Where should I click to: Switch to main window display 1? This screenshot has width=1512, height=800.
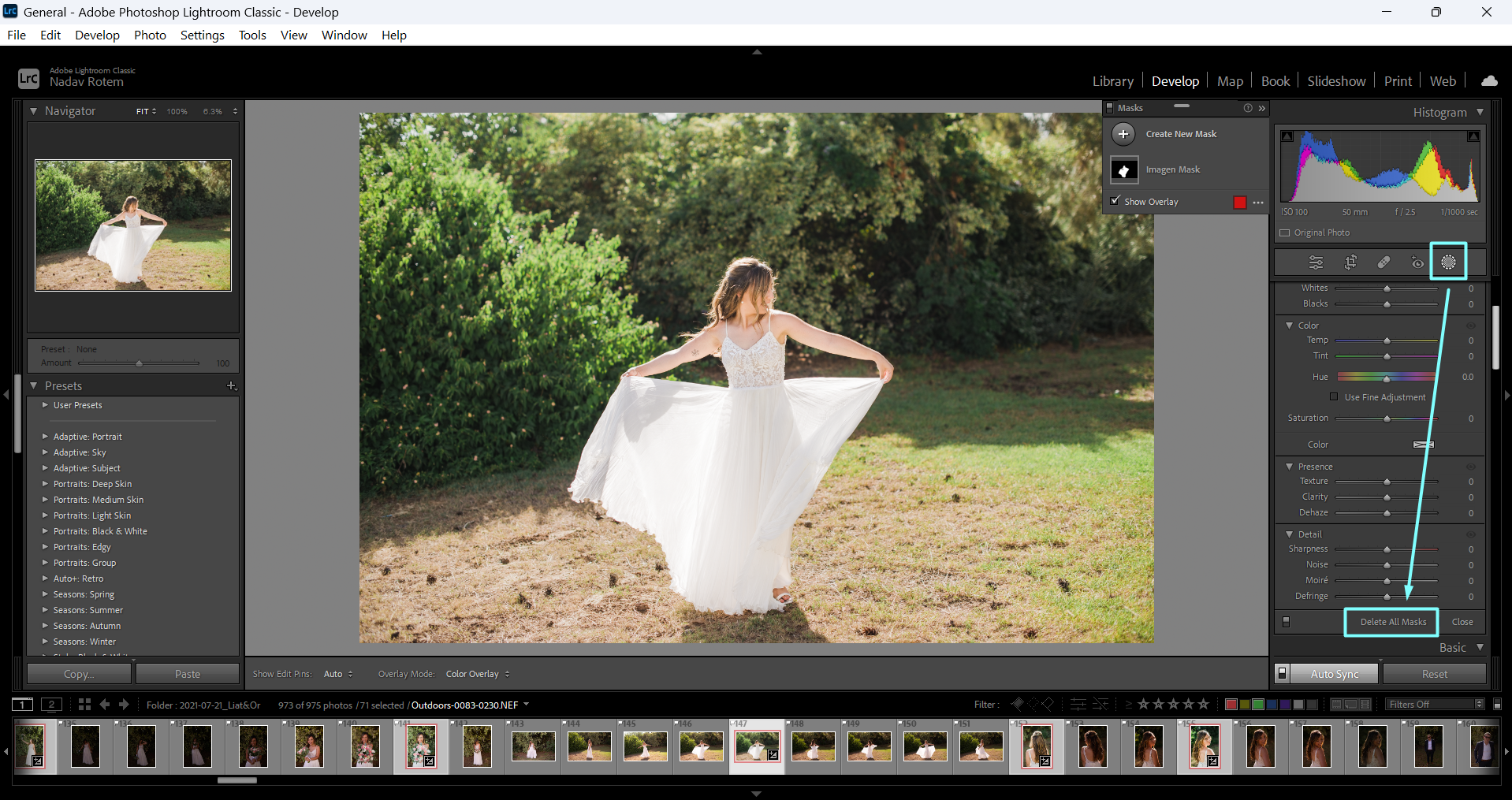click(x=23, y=705)
